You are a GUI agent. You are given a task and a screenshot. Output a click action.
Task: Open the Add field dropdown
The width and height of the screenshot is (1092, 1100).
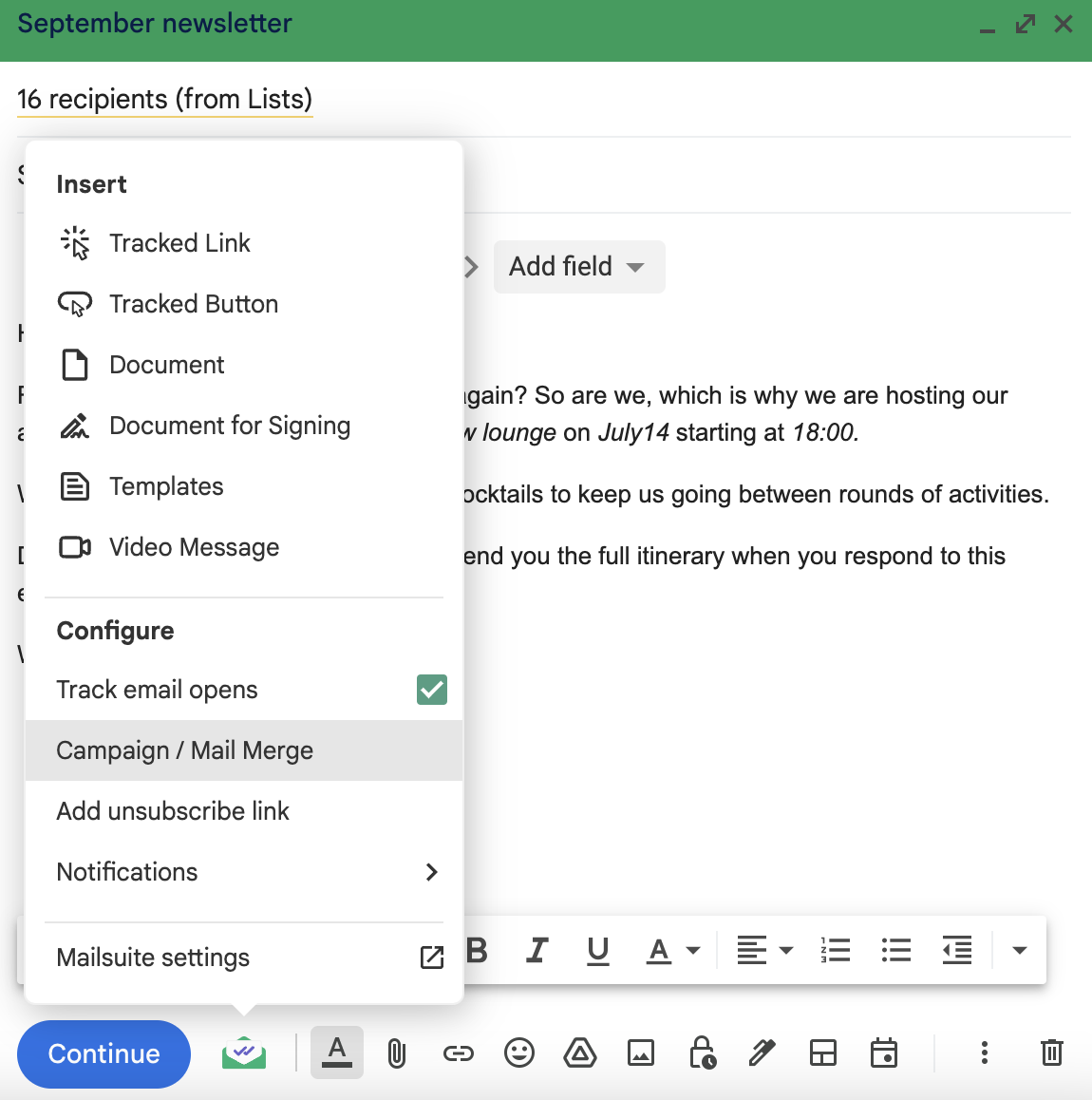[x=579, y=267]
